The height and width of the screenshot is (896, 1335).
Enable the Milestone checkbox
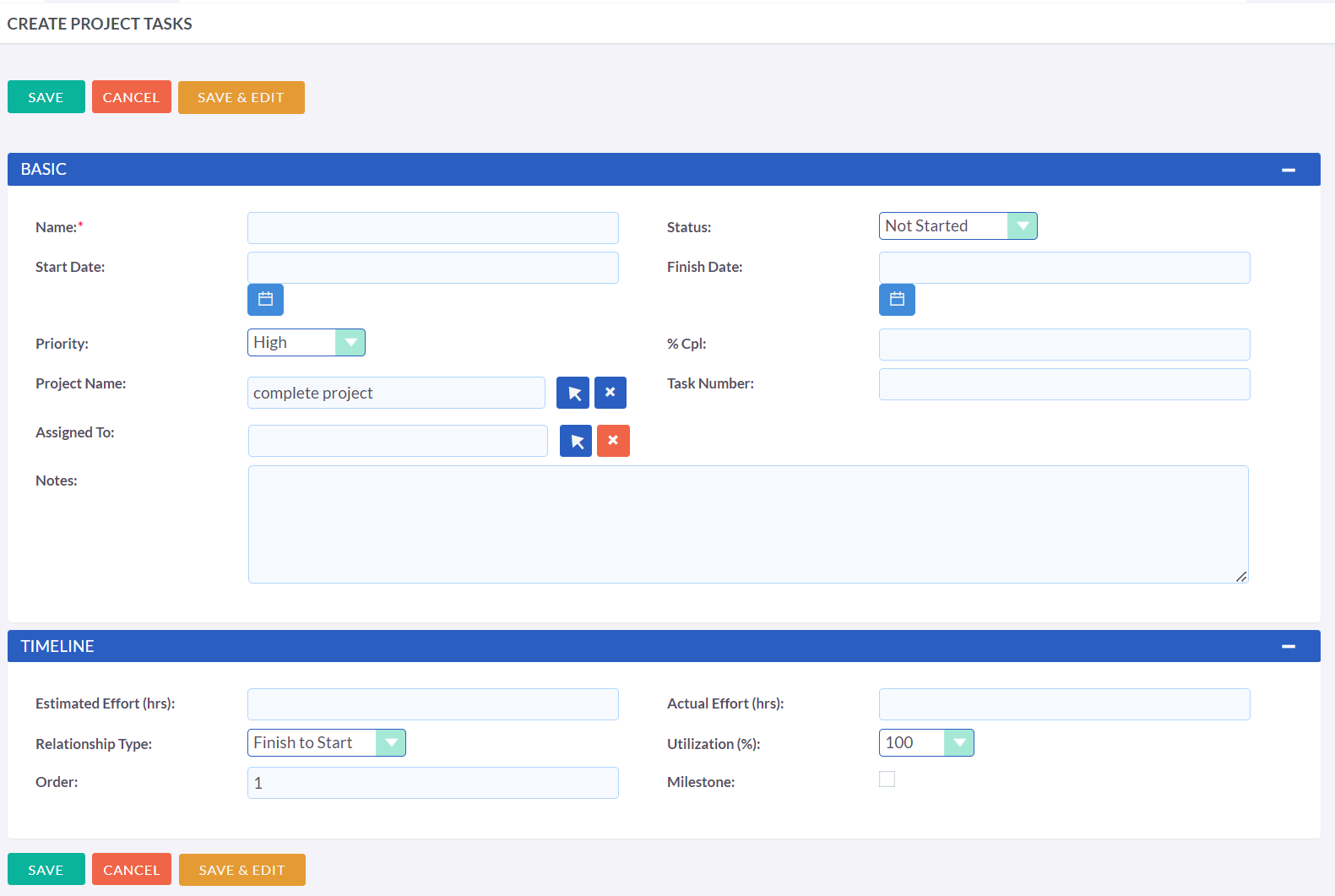pos(887,779)
